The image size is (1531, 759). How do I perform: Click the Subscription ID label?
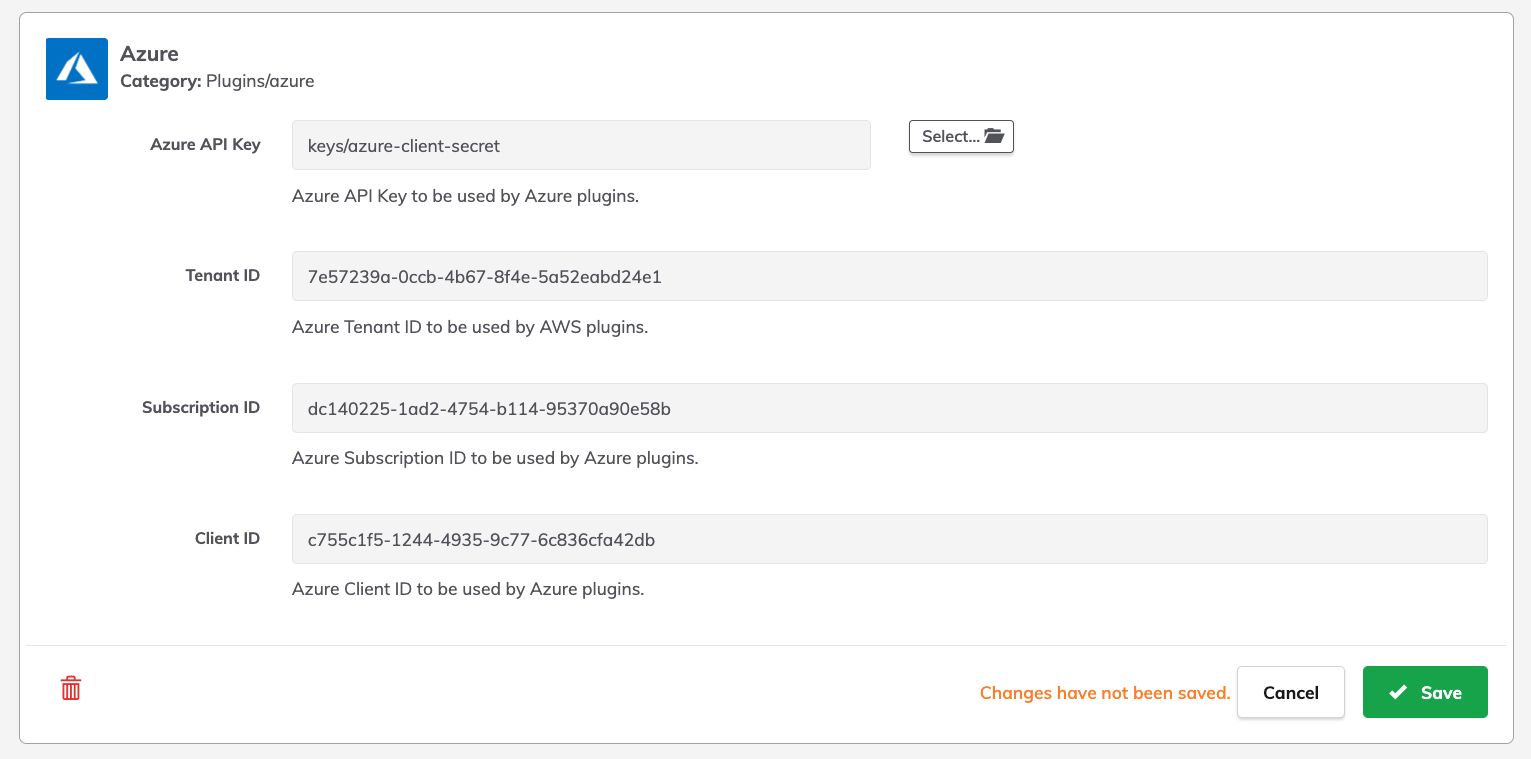(201, 407)
